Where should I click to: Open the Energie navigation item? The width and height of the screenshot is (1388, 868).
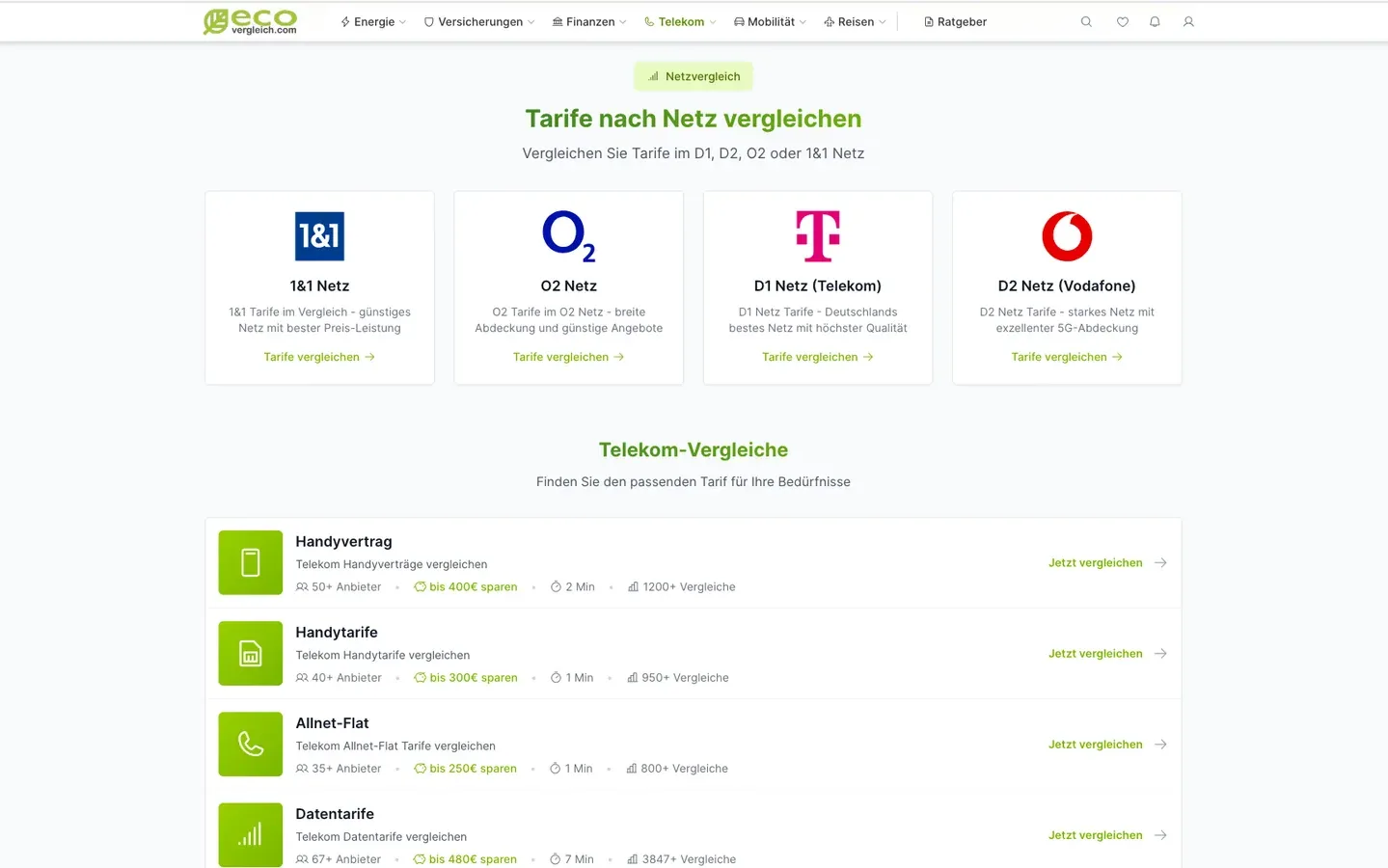click(373, 22)
